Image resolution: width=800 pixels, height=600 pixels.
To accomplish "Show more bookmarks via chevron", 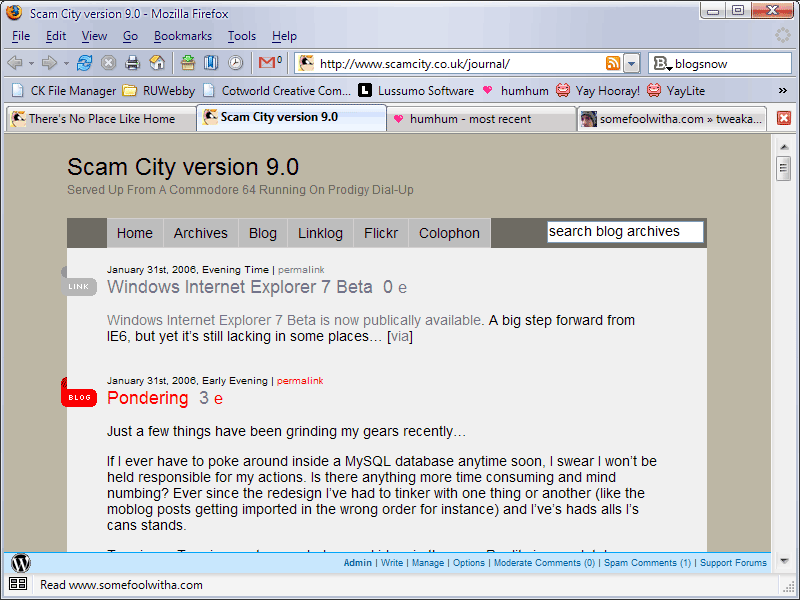I will point(783,91).
